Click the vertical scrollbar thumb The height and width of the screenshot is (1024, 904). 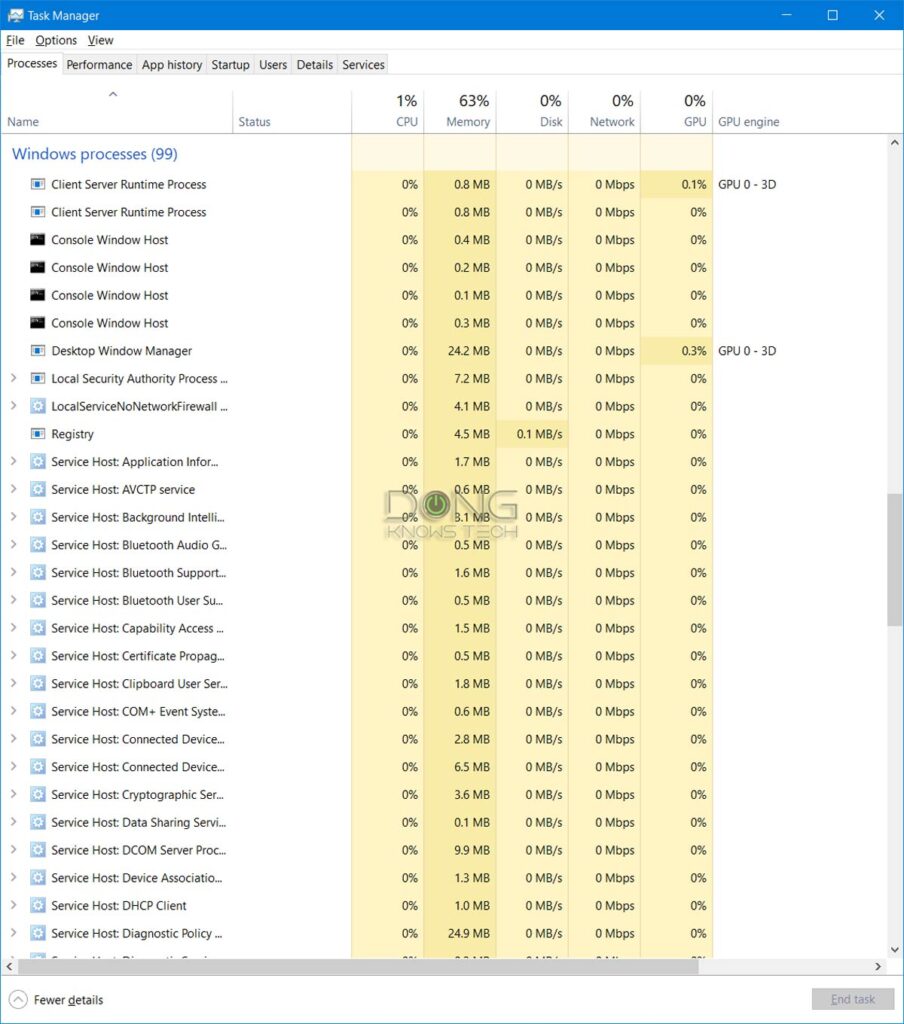894,560
